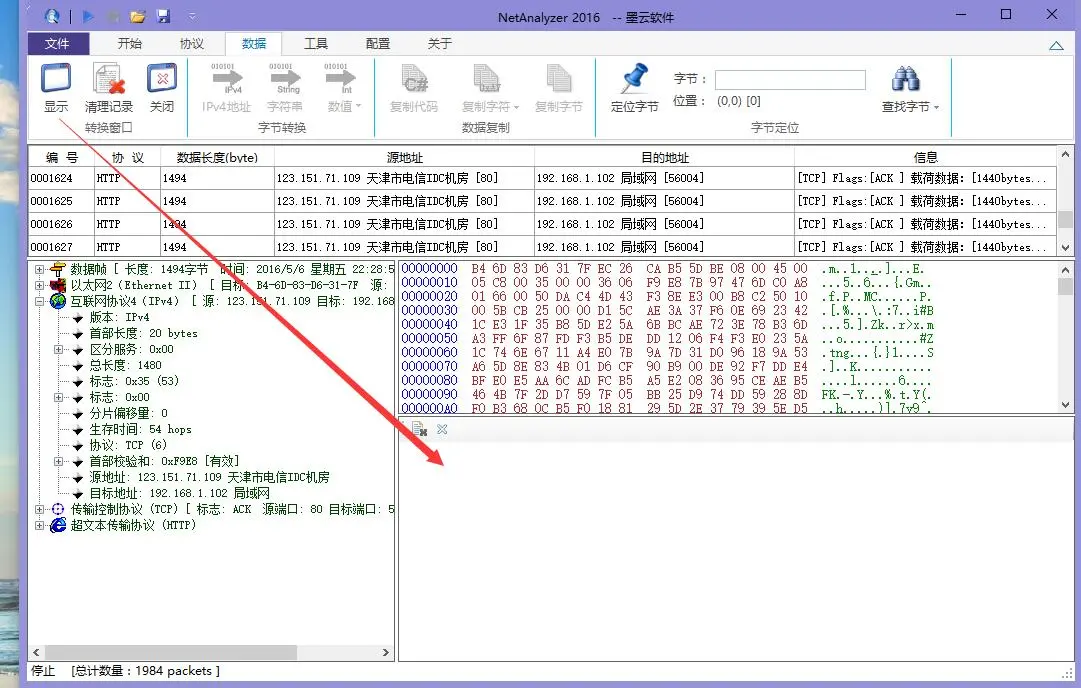The width and height of the screenshot is (1081, 688).
Task: Expand the 传输控制协议 (TCP) tree node
Action: point(40,509)
